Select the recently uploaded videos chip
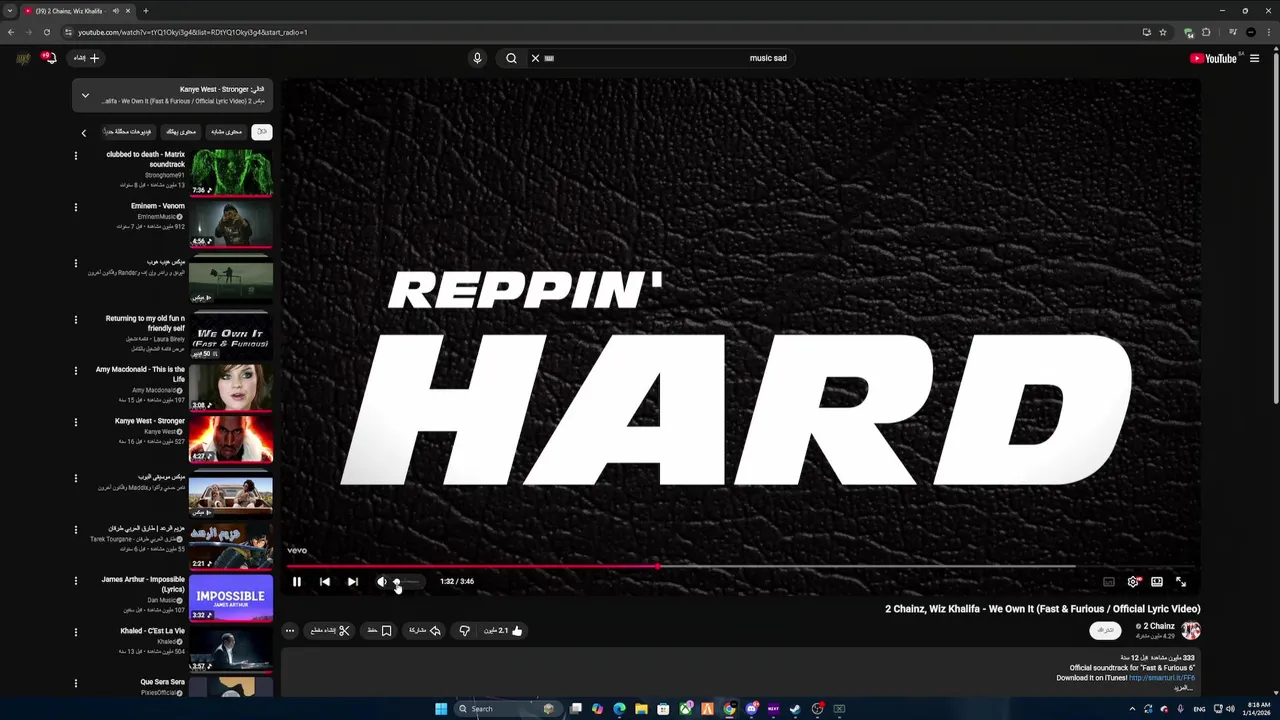Viewport: 1280px width, 720px height. [x=128, y=132]
